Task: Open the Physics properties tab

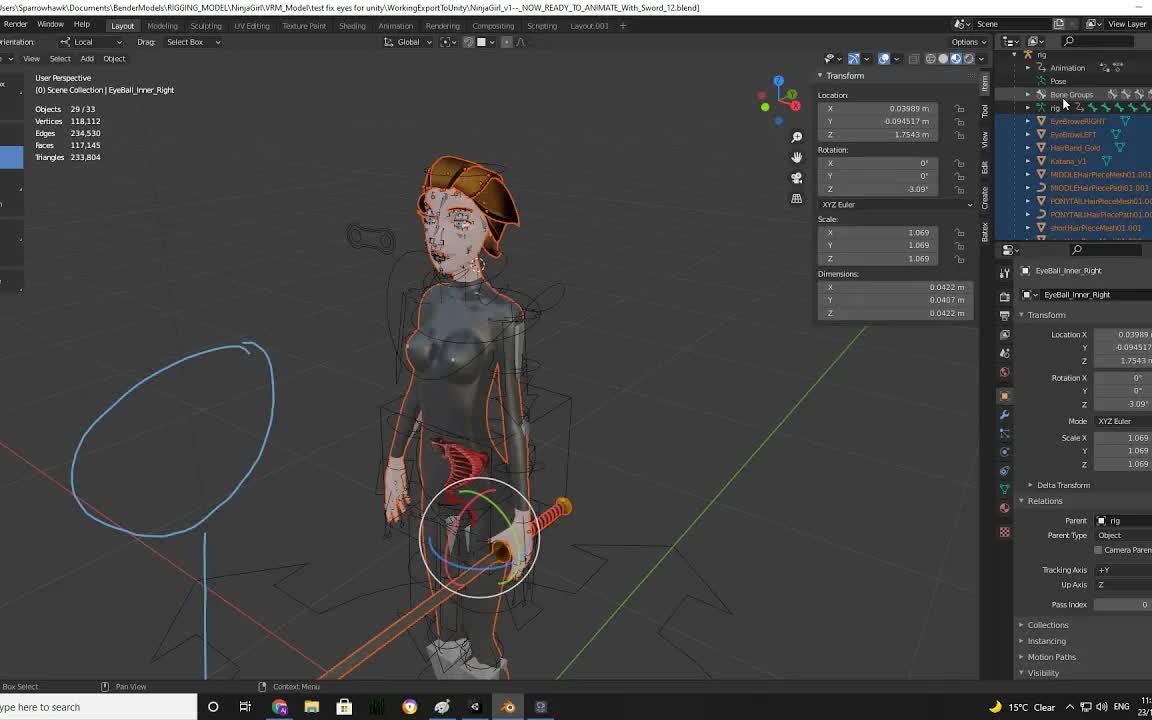Action: [x=1005, y=450]
